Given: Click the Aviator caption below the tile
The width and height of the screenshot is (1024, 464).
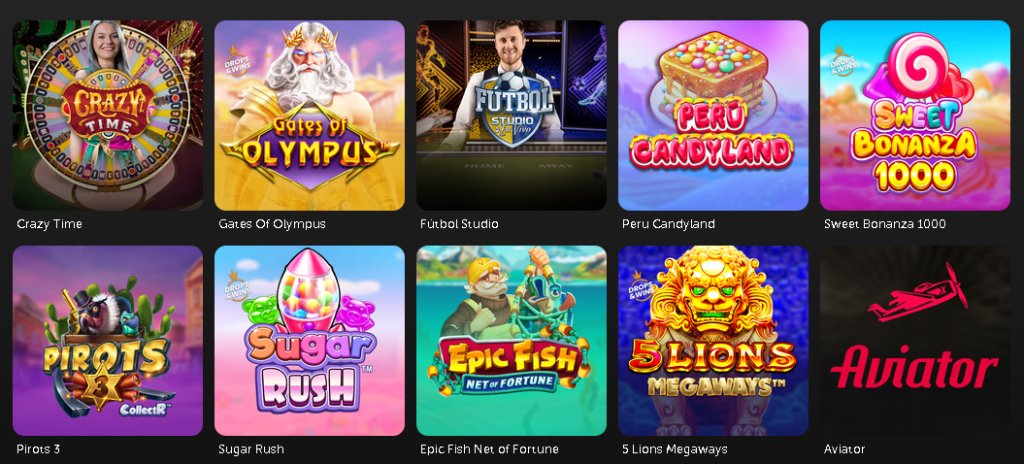Looking at the screenshot, I should [x=844, y=450].
